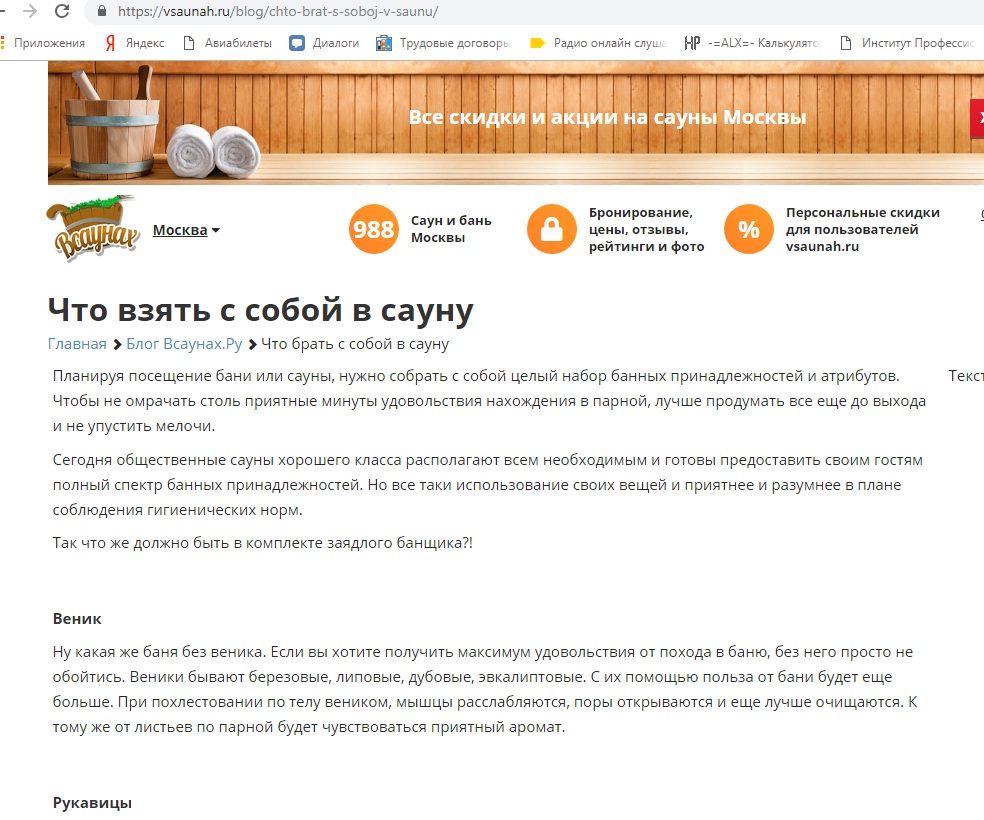Reload the page with the refresh icon
984x820 pixels.
point(62,11)
